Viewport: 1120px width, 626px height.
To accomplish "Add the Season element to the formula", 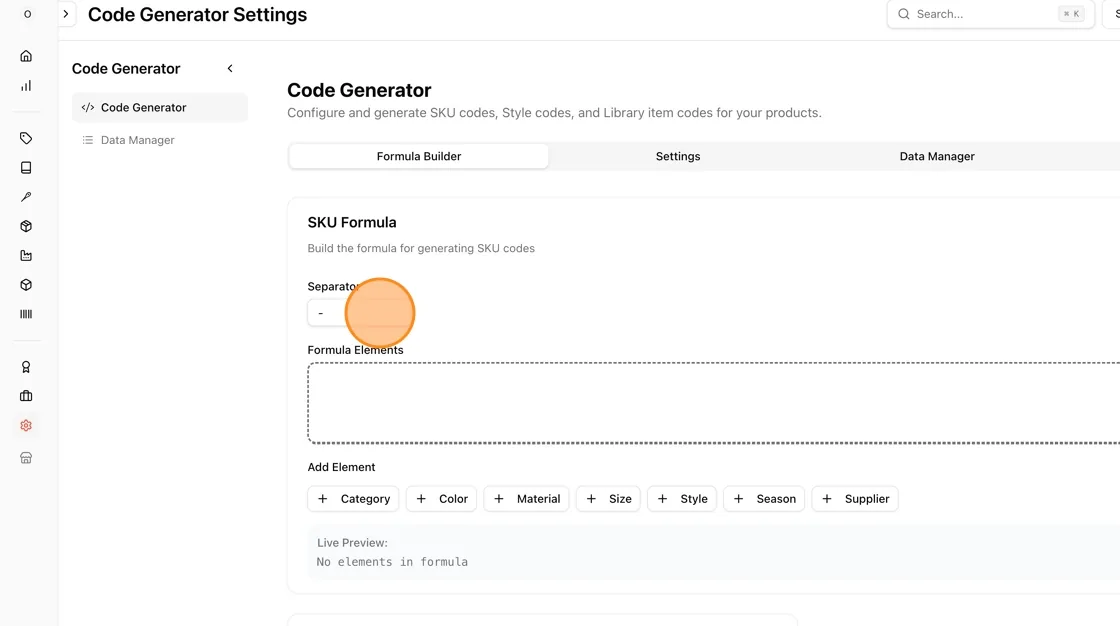I will point(764,499).
